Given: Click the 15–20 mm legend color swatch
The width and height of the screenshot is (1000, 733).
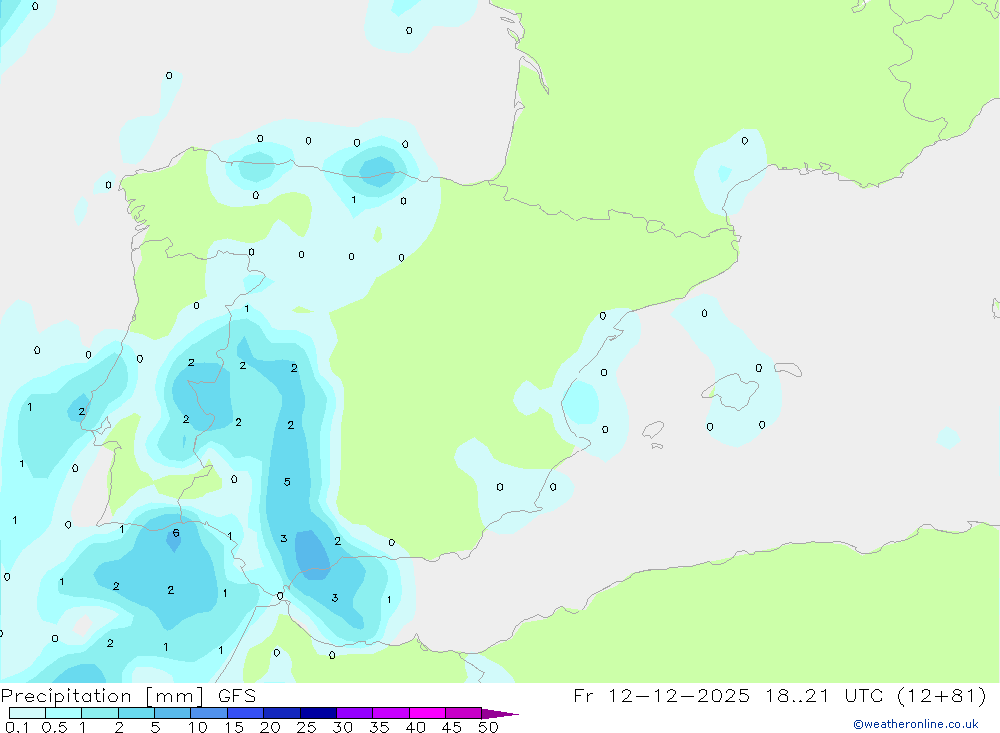Looking at the screenshot, I should pyautogui.click(x=246, y=713).
